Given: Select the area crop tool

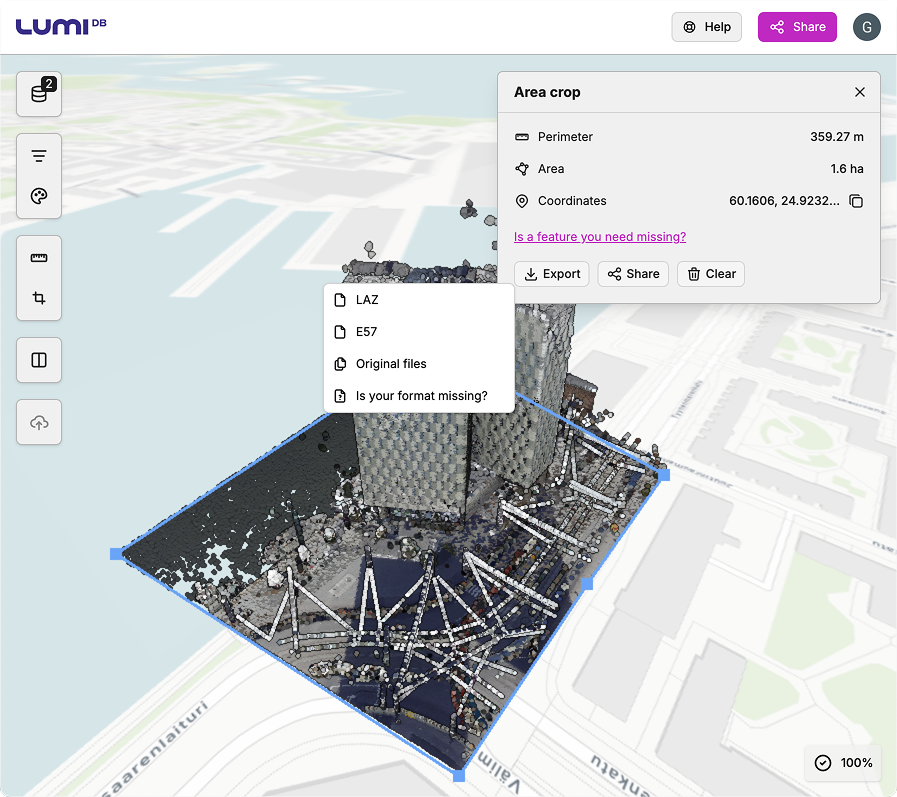Looking at the screenshot, I should tap(39, 298).
